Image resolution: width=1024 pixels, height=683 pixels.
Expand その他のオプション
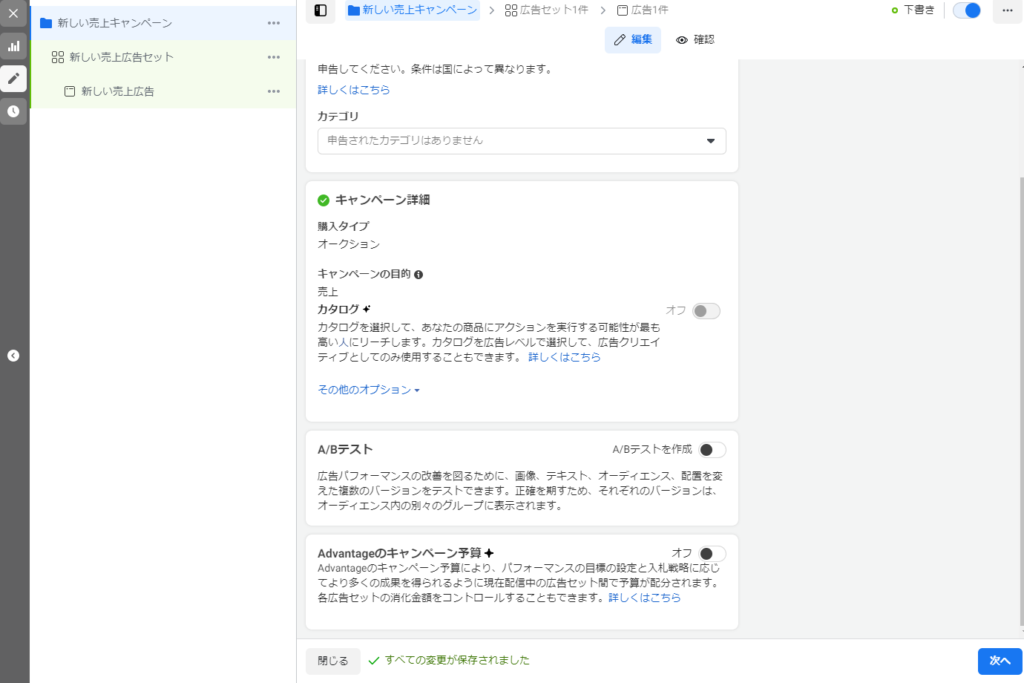coord(368,390)
